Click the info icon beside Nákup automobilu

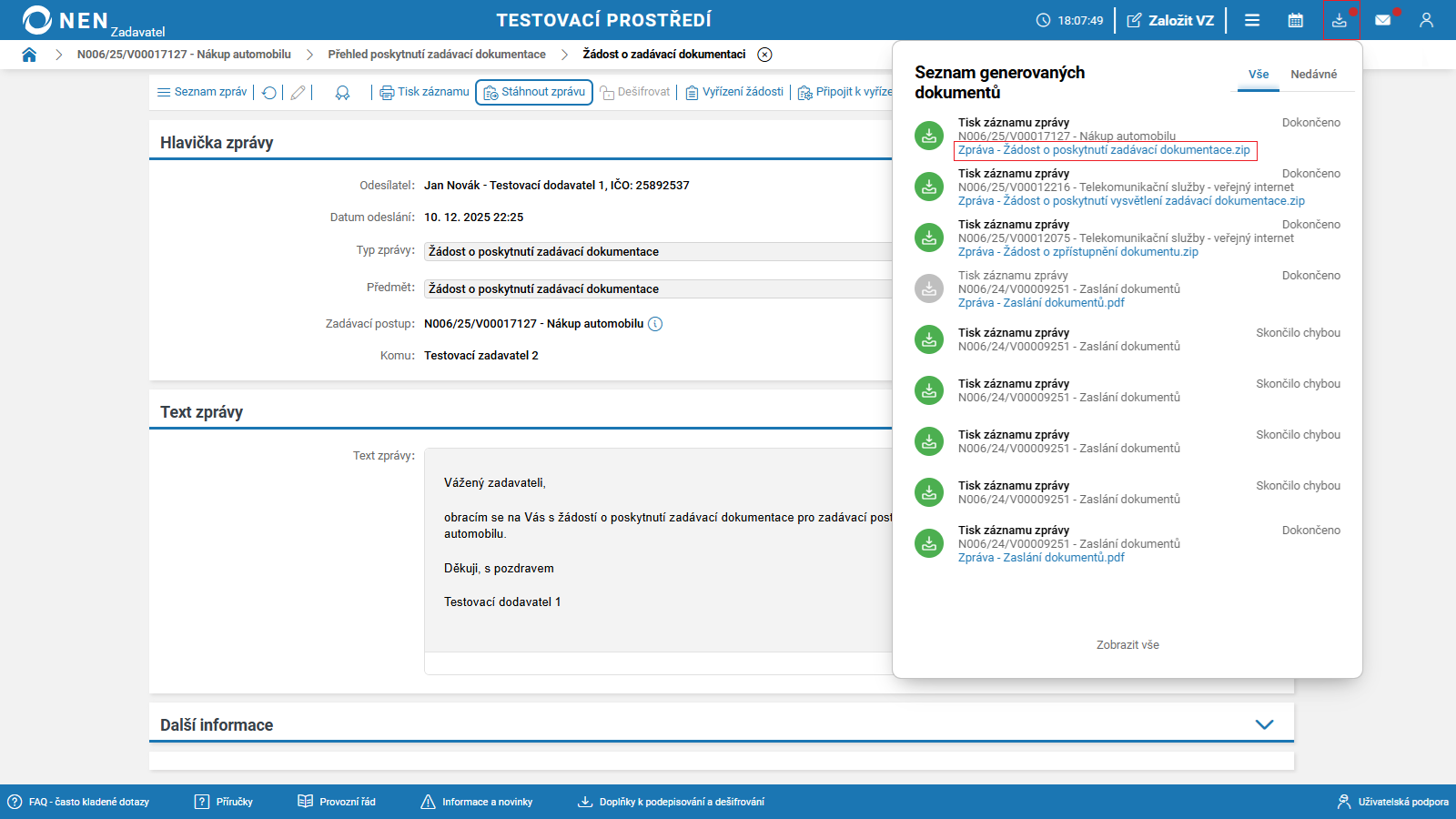pos(655,324)
